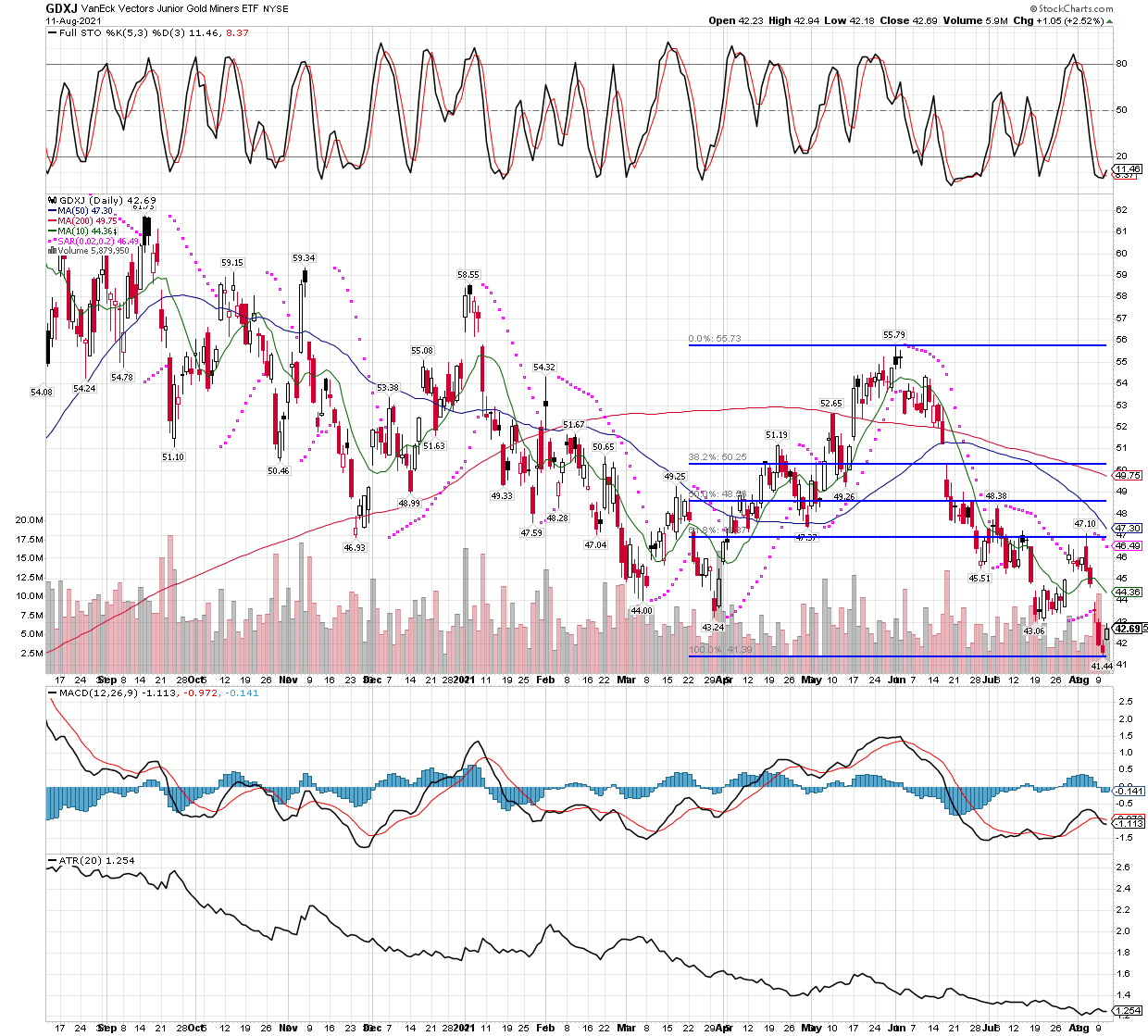
Task: Click the 'GDXJ (Daily)' price legend entry
Action: [x=102, y=200]
